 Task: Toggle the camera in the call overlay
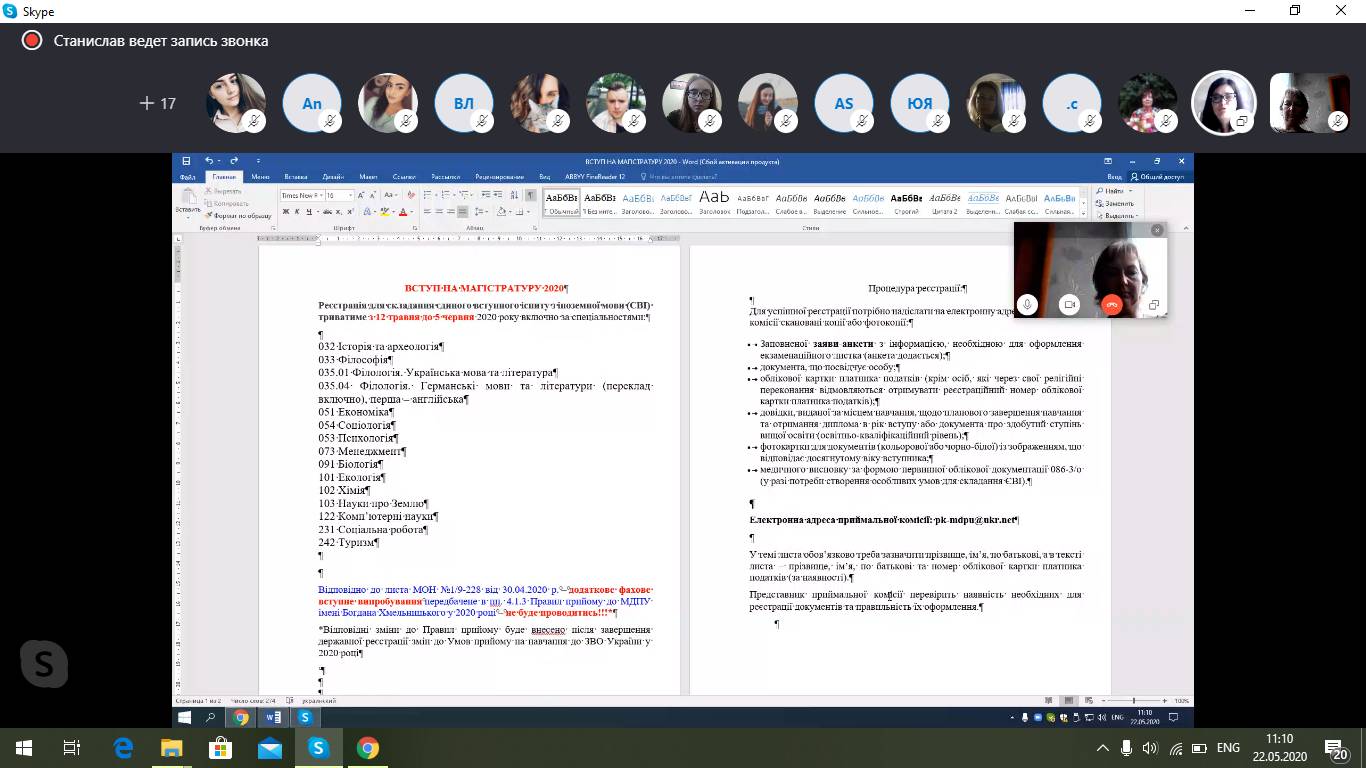[1069, 305]
